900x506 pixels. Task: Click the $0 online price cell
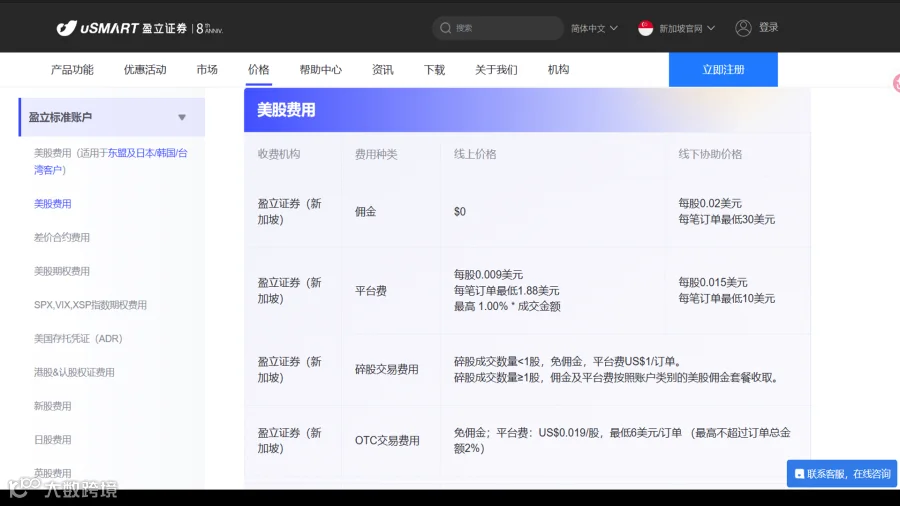tap(460, 212)
